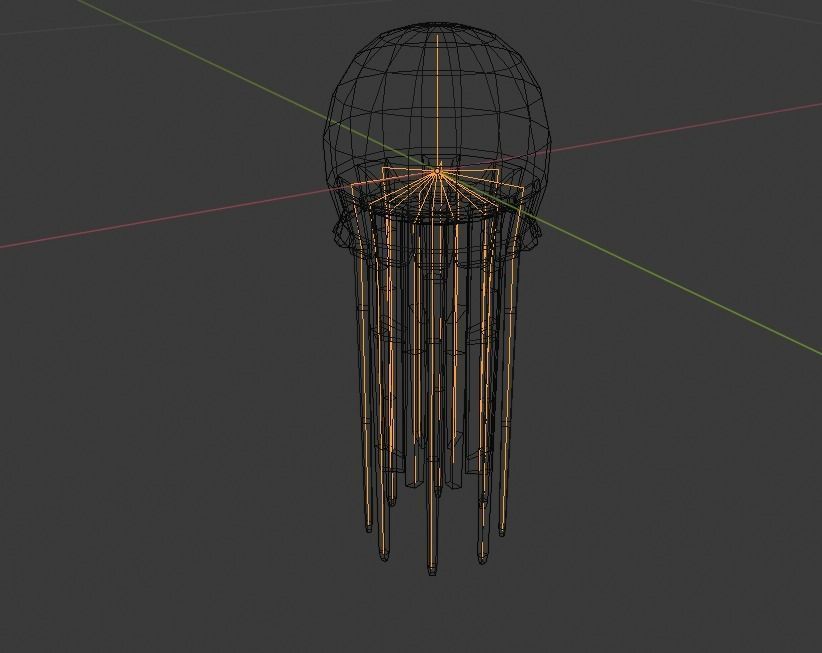822x653 pixels.
Task: Click the orange origin point of the armature
Action: tap(437, 171)
